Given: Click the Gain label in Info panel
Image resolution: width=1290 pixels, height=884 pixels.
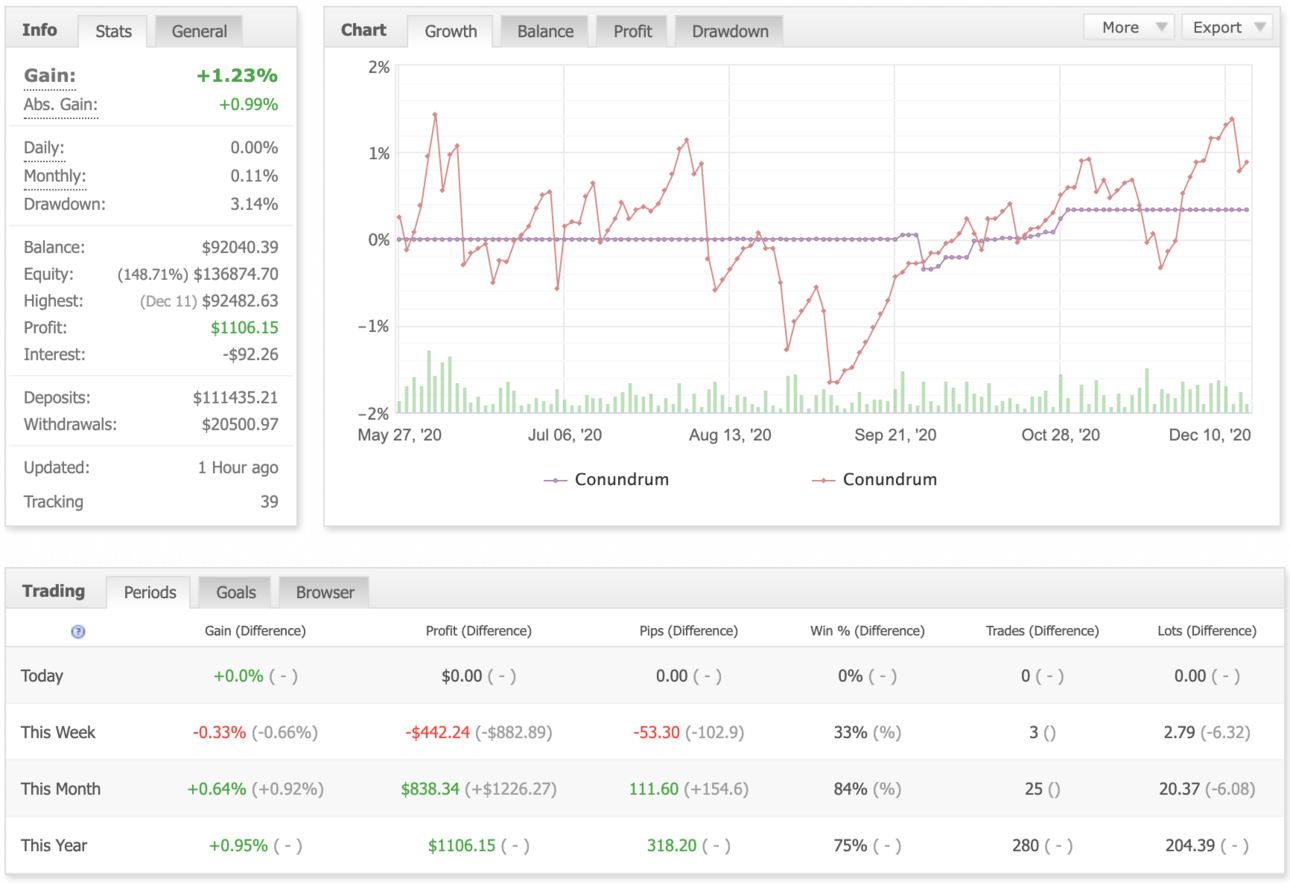Looking at the screenshot, I should (50, 76).
